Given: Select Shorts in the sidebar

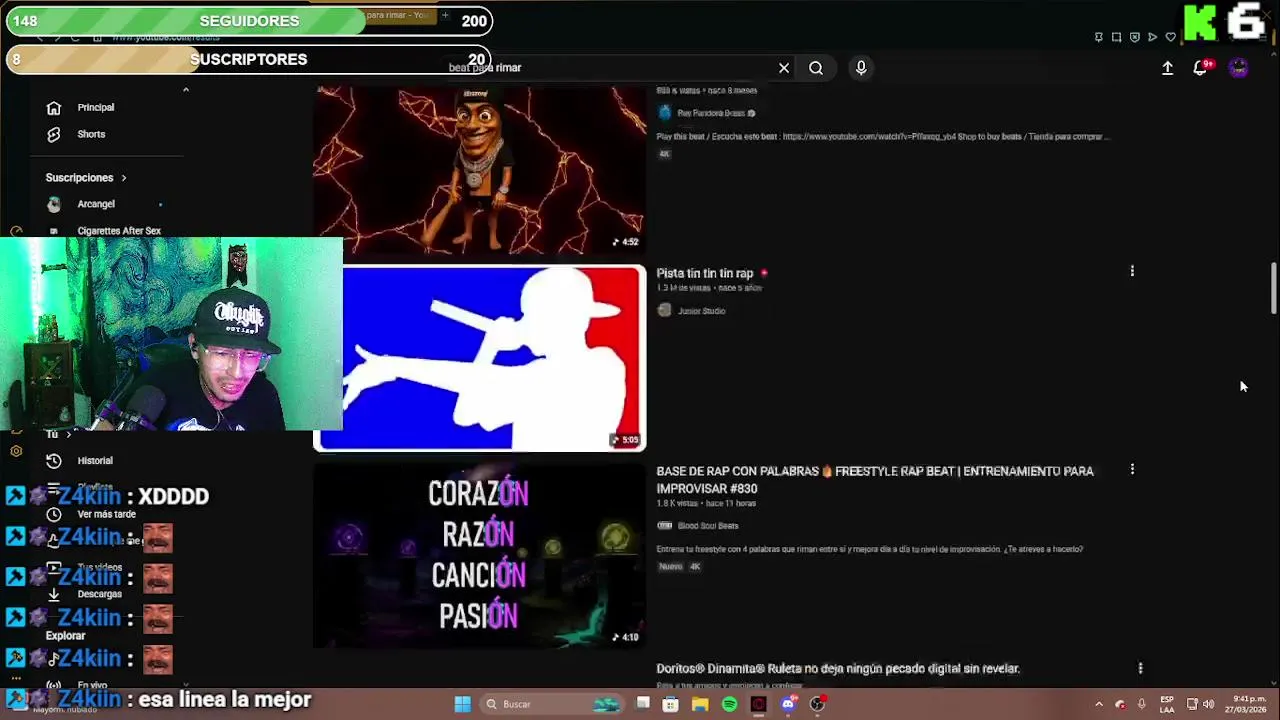Looking at the screenshot, I should 91,134.
